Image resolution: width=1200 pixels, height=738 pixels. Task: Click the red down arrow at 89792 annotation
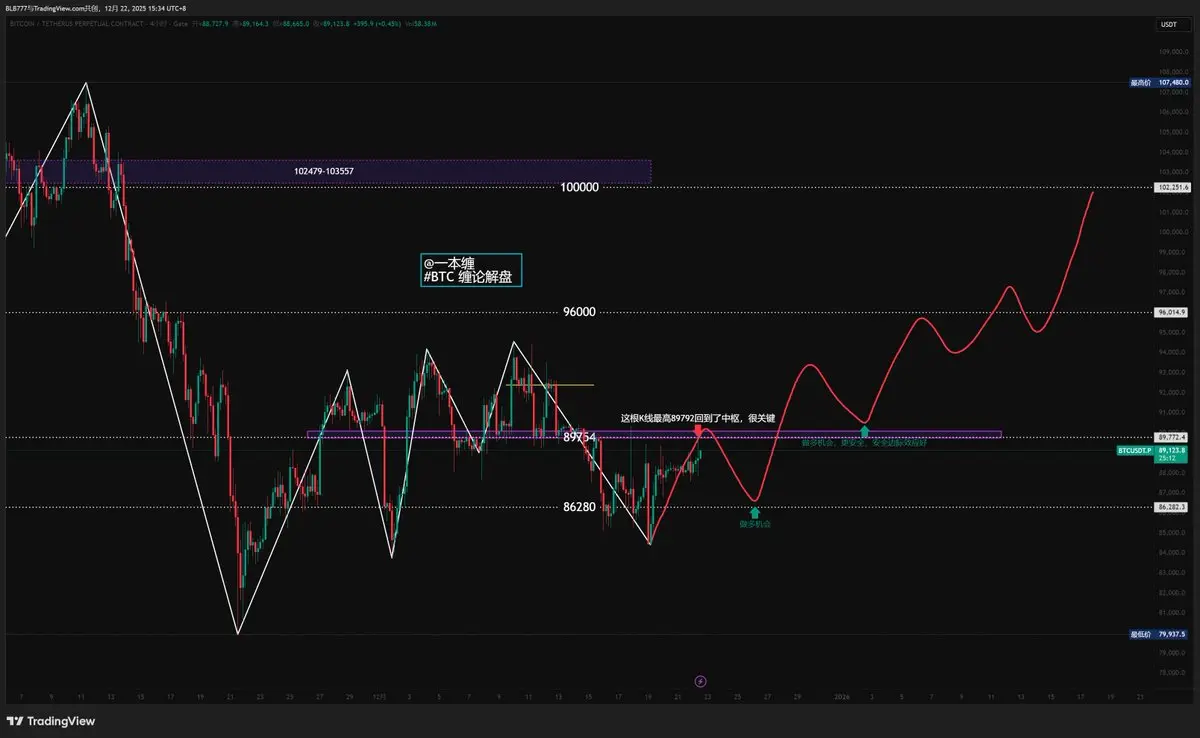coord(697,431)
